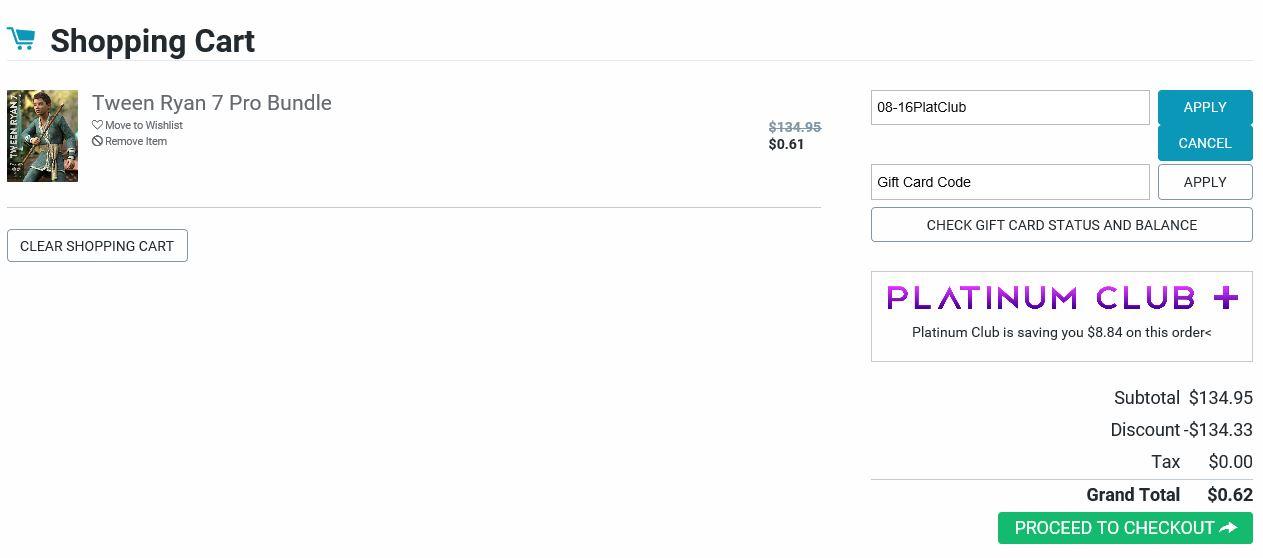Click the remove icon beside Remove Item
Image resolution: width=1263 pixels, height=558 pixels.
click(97, 141)
